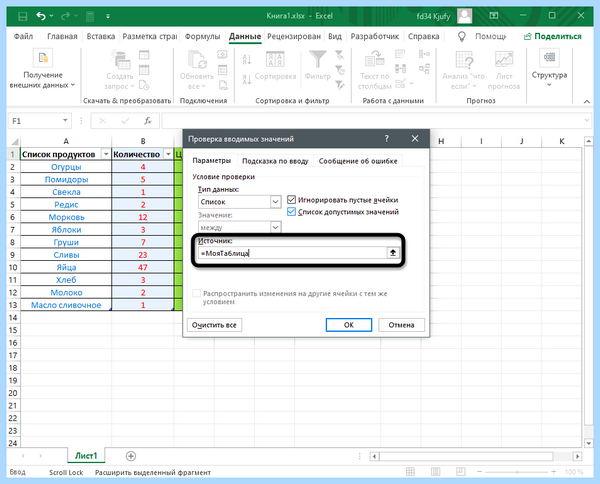Viewport: 600px width, 484px height.
Task: Switch to the Формулы ribbon tab
Action: tap(202, 36)
